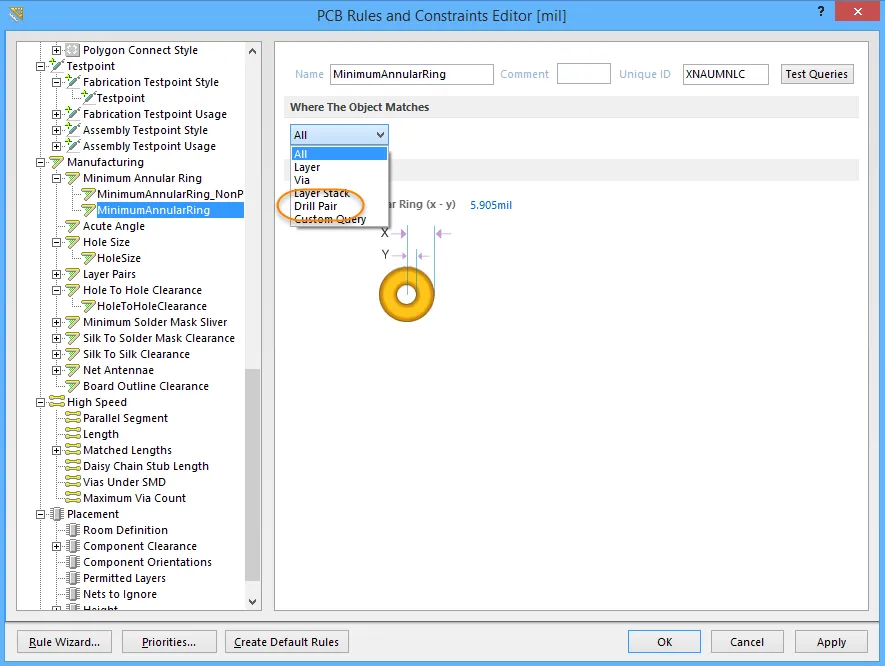
Task: Expand Fabrication Testpoint Usage node
Action: [56, 114]
